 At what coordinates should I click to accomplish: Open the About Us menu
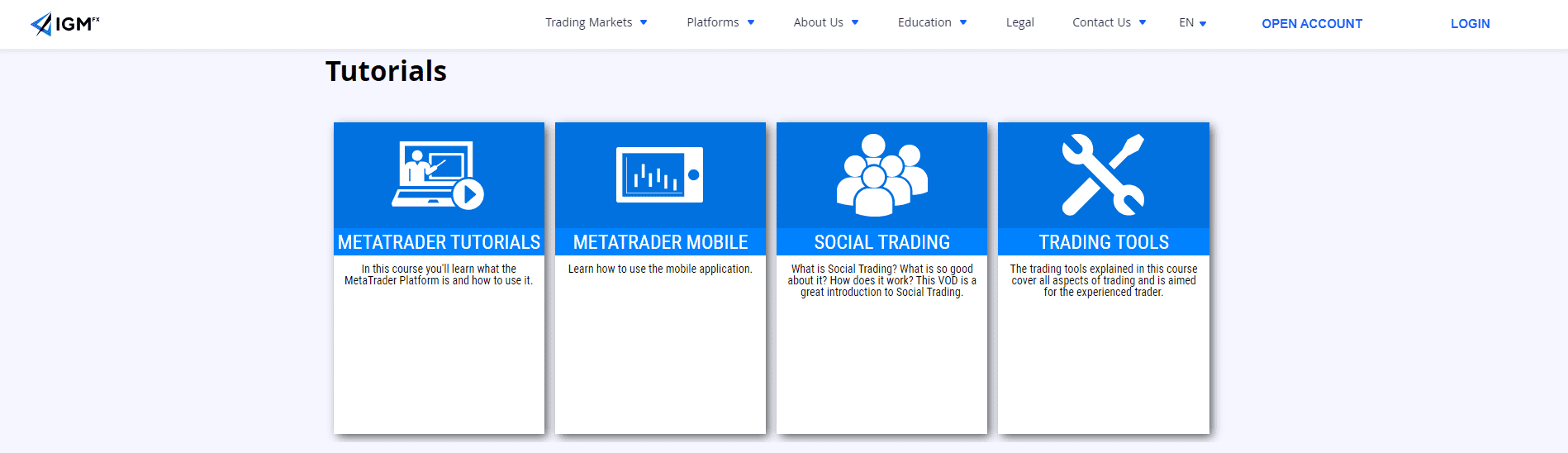[x=818, y=22]
